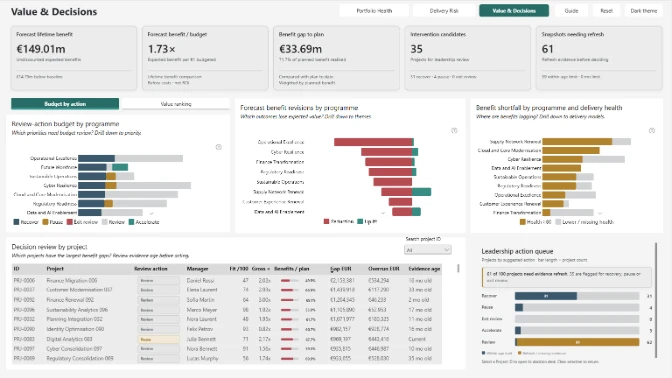Click the Intervention candidates card
Screen dimensions: 672x378
(x=468, y=58)
